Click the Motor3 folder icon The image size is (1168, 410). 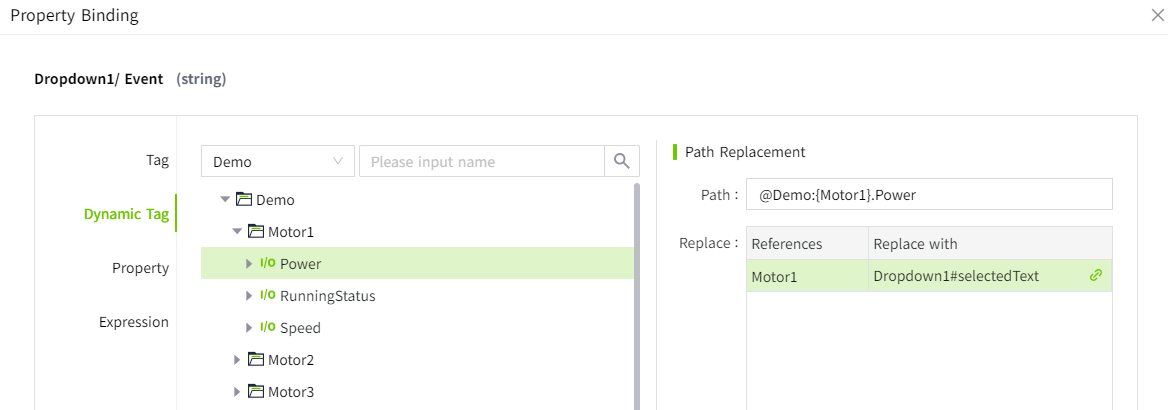(255, 392)
